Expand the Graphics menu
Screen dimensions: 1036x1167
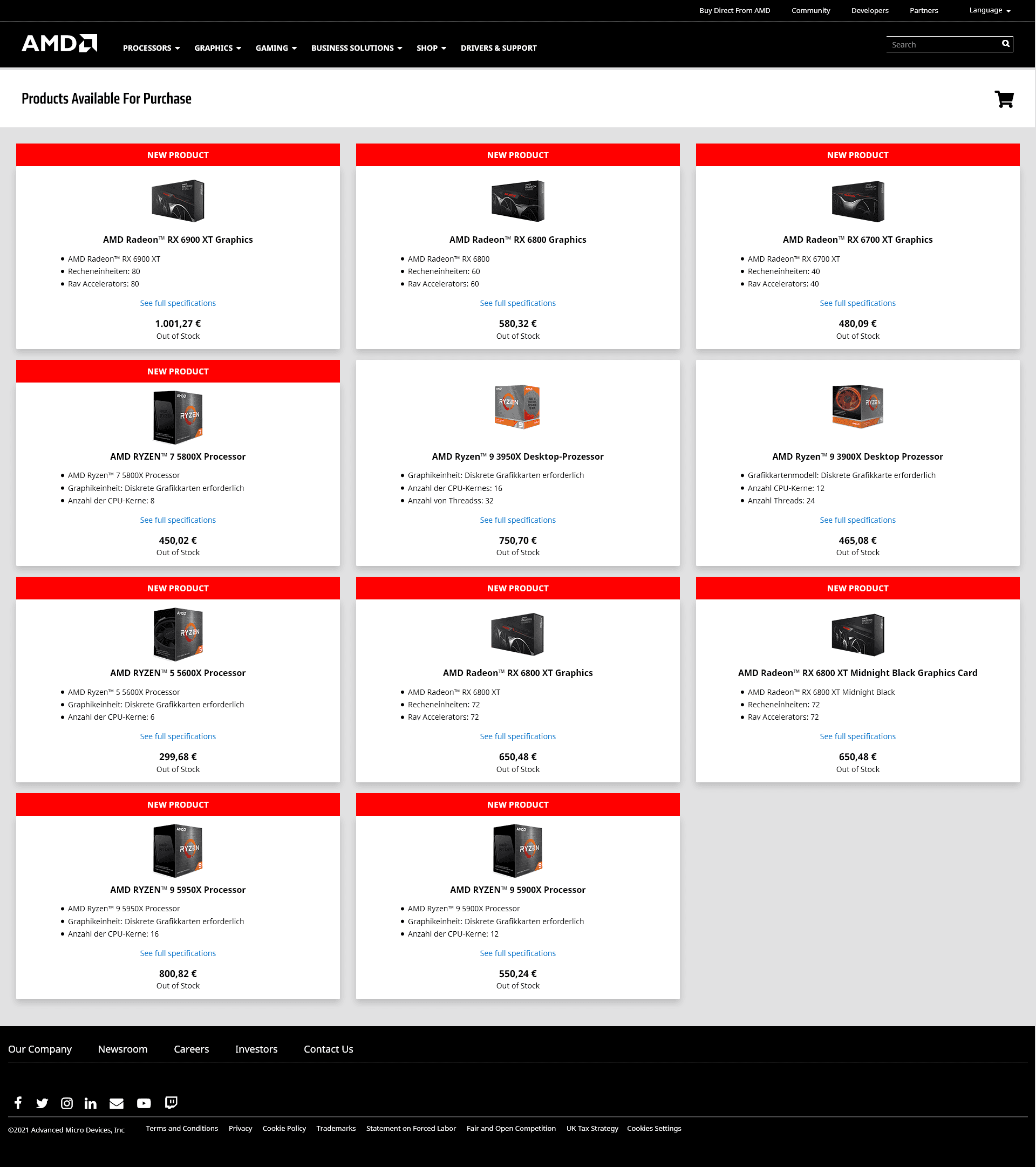(217, 48)
